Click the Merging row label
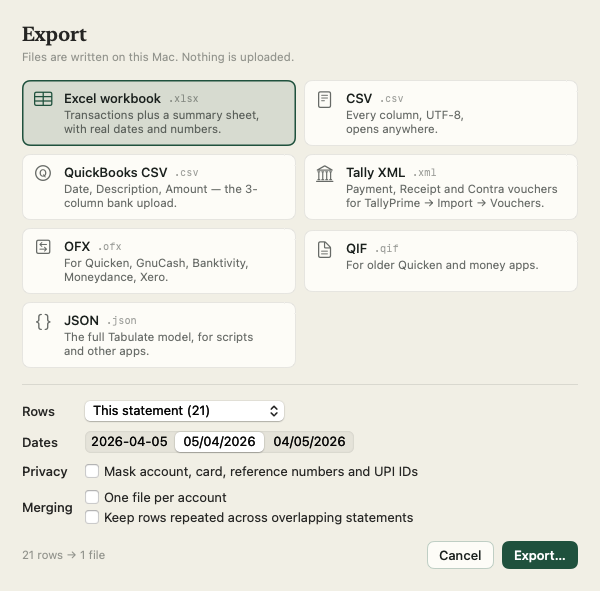The height and width of the screenshot is (591, 600). click(x=47, y=508)
